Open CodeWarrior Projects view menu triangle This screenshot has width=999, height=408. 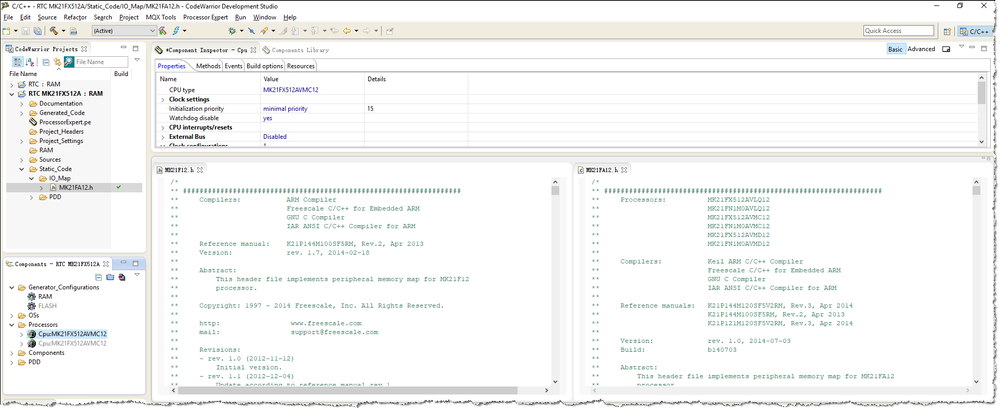click(137, 61)
